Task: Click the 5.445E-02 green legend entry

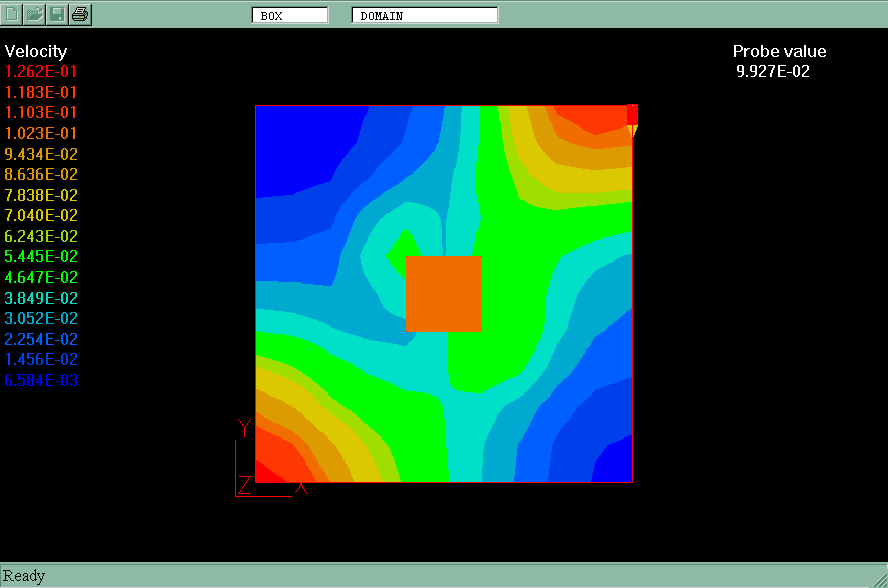Action: tap(41, 257)
